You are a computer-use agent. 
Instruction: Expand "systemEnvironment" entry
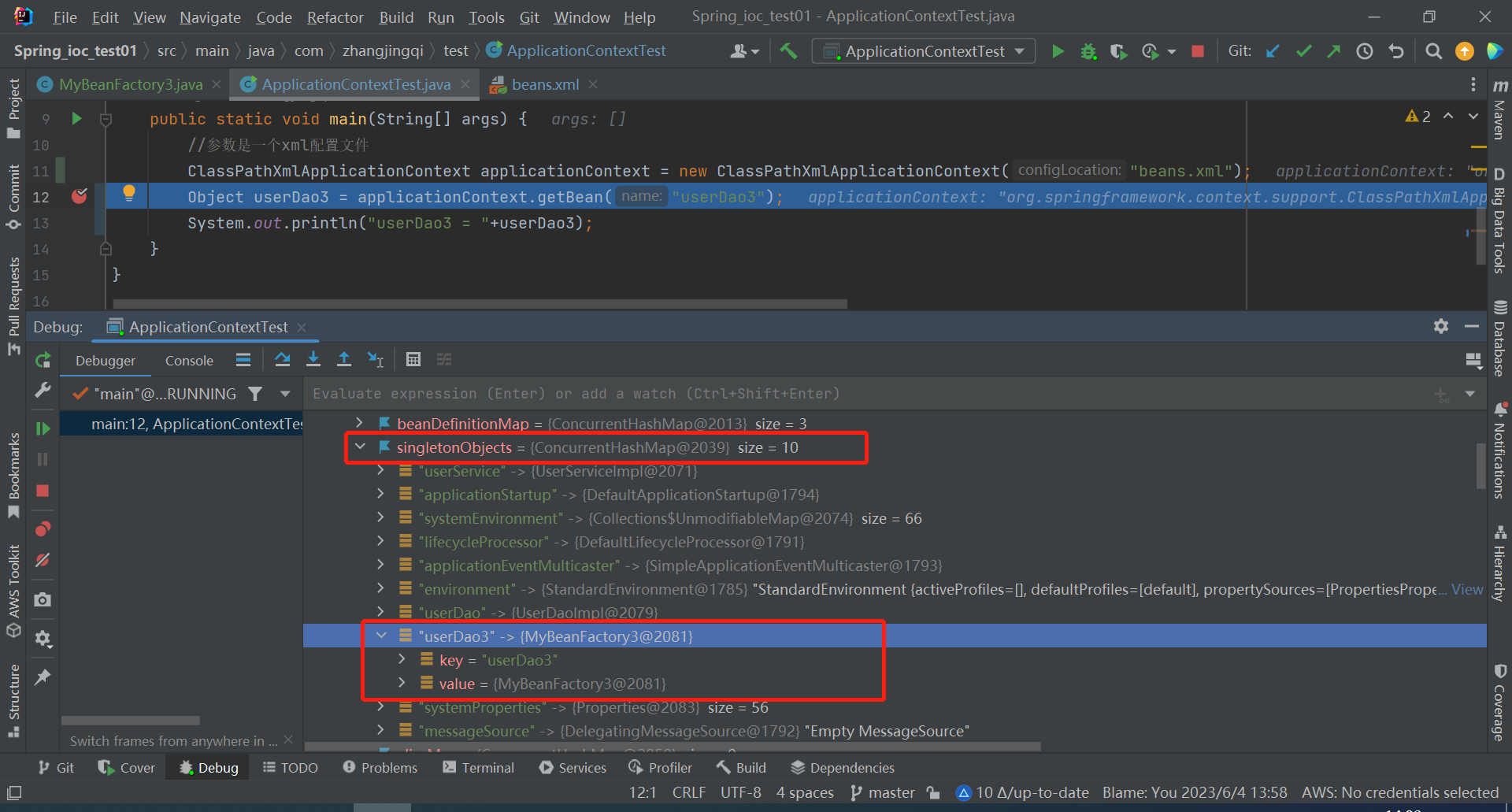point(380,517)
